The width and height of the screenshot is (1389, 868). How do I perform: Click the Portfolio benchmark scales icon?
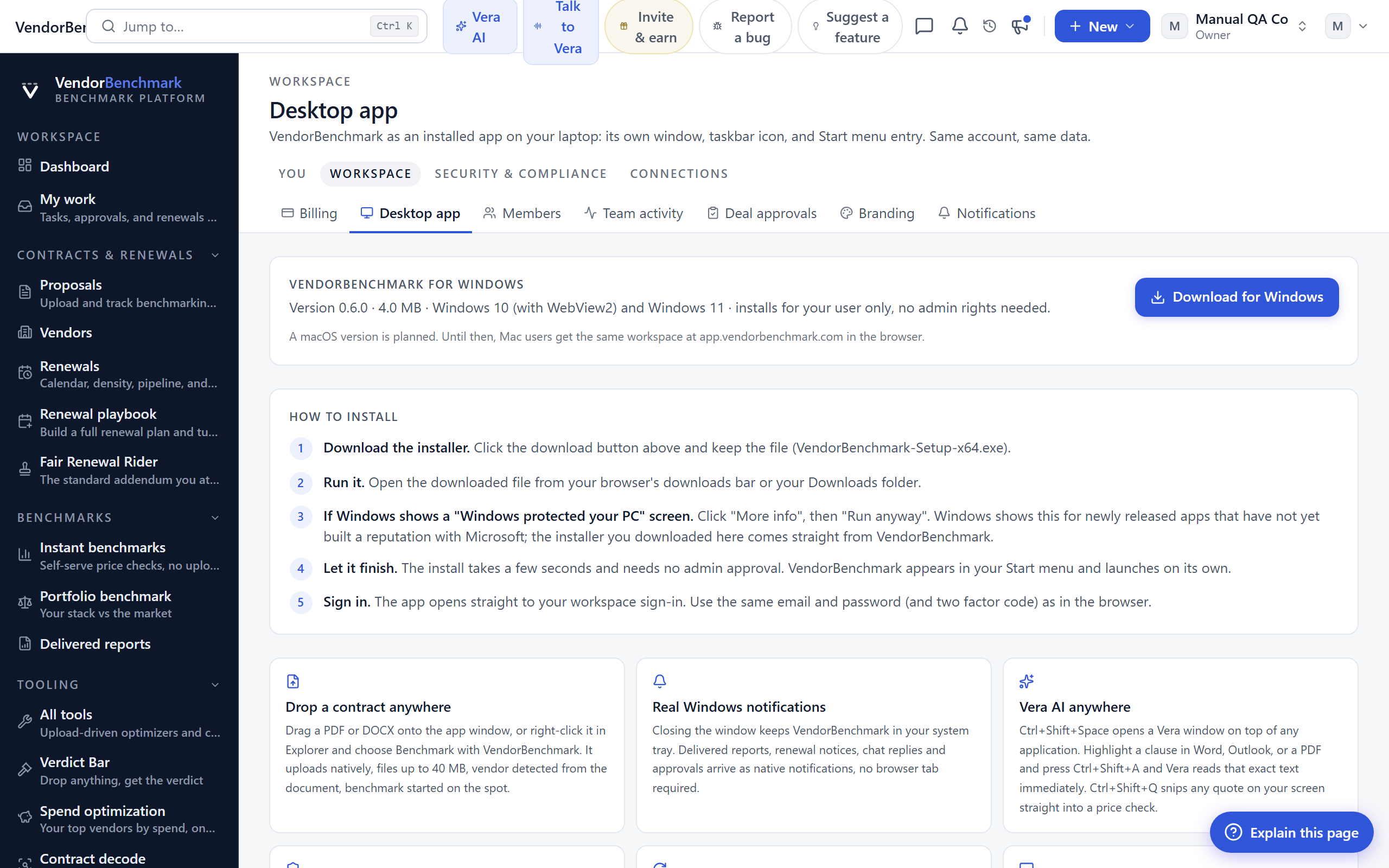coord(24,603)
